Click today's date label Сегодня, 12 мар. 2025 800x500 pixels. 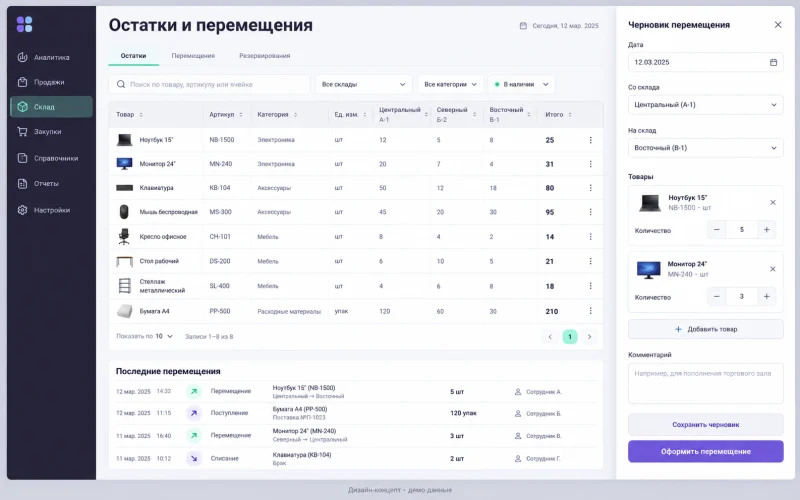tap(565, 26)
